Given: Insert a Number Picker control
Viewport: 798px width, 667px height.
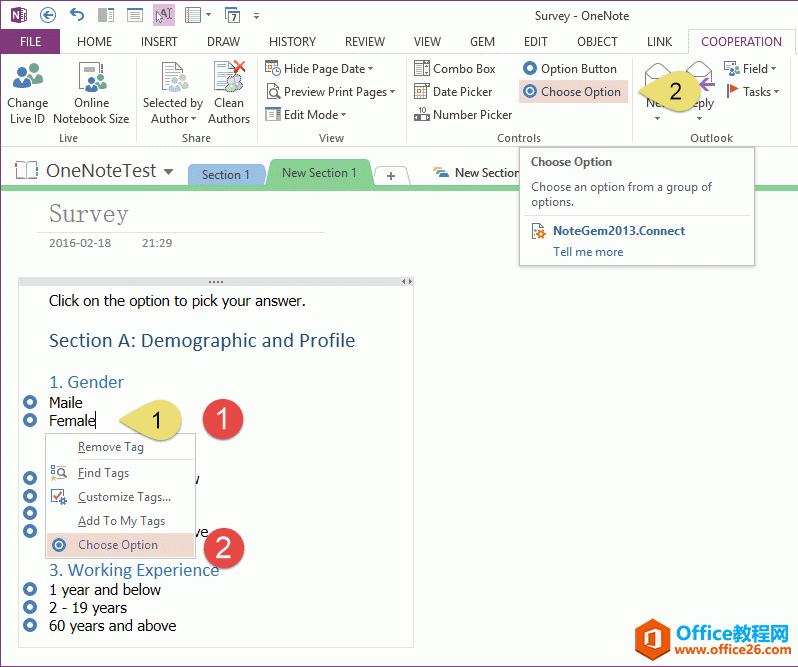Looking at the screenshot, I should pos(463,114).
